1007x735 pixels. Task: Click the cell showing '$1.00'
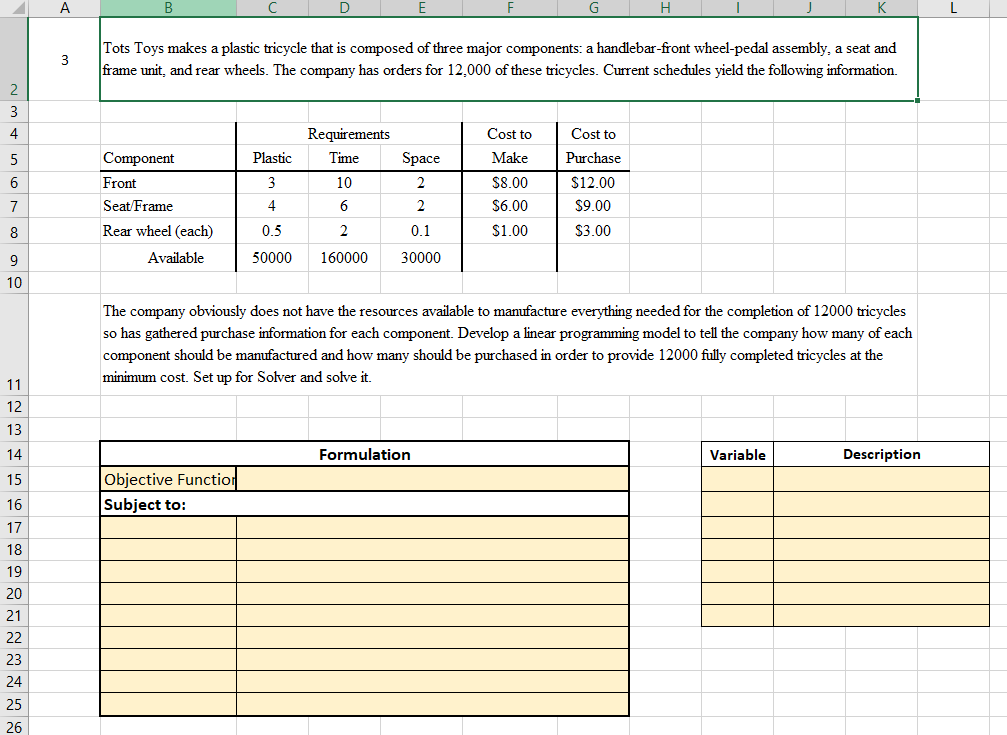(x=510, y=231)
